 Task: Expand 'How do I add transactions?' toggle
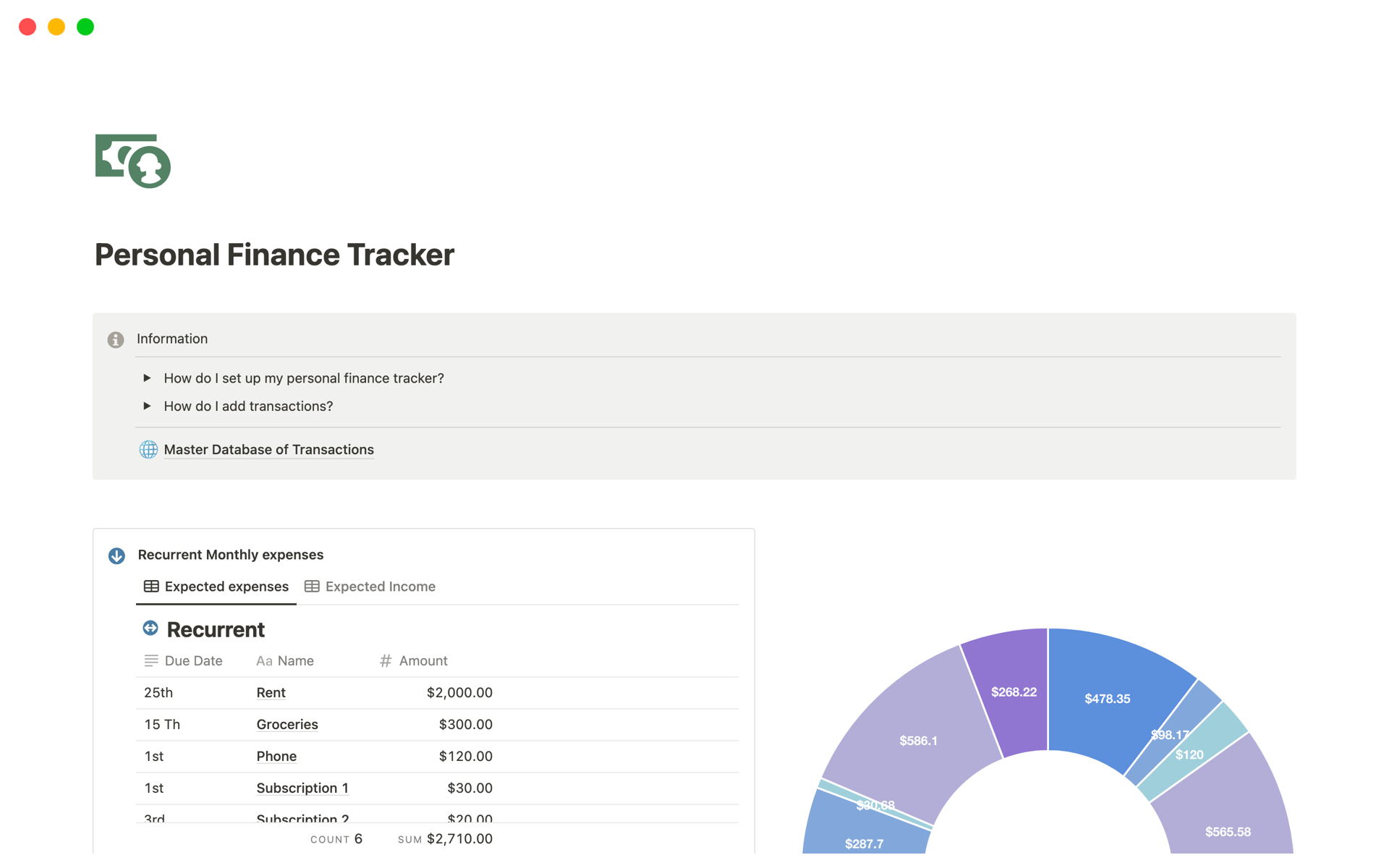point(147,406)
